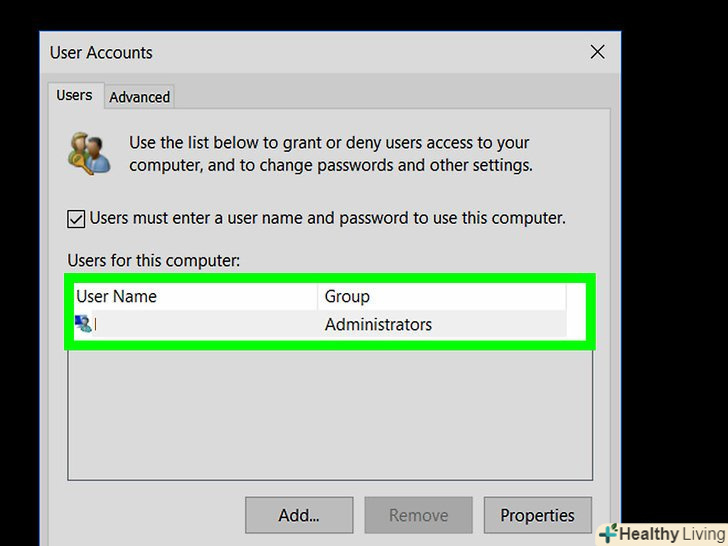Click the user account icon in list row
This screenshot has height=546, width=728.
(83, 324)
